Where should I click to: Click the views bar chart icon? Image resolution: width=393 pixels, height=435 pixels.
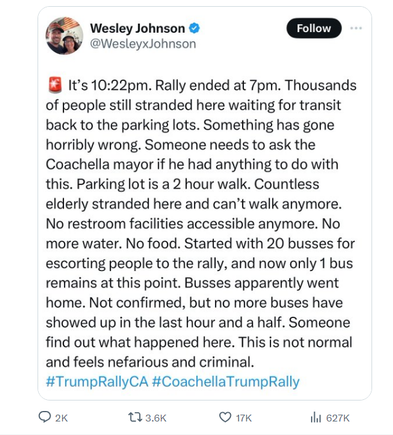click(x=315, y=417)
